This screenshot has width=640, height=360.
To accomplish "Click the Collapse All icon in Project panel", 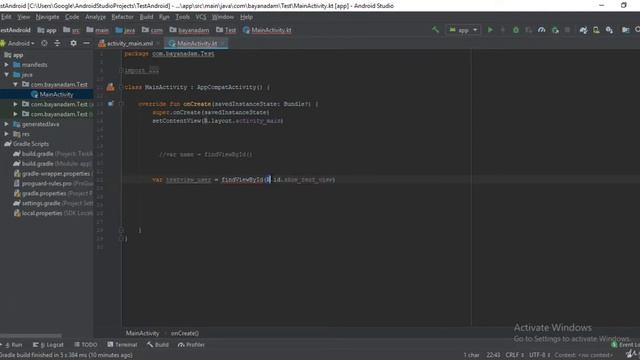I will pyautogui.click(x=57, y=43).
